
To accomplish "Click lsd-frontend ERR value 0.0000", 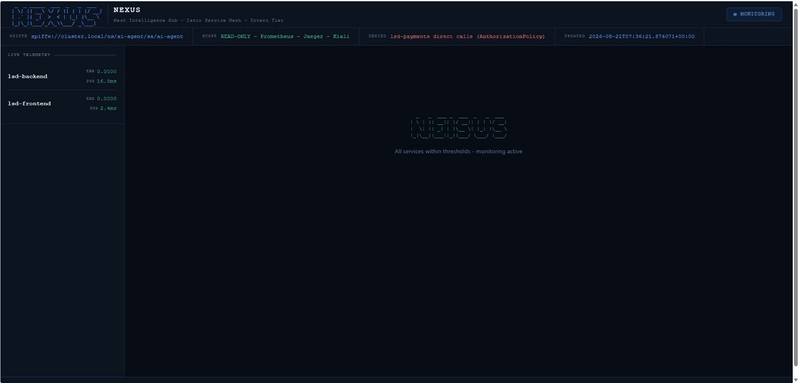I will pos(106,99).
